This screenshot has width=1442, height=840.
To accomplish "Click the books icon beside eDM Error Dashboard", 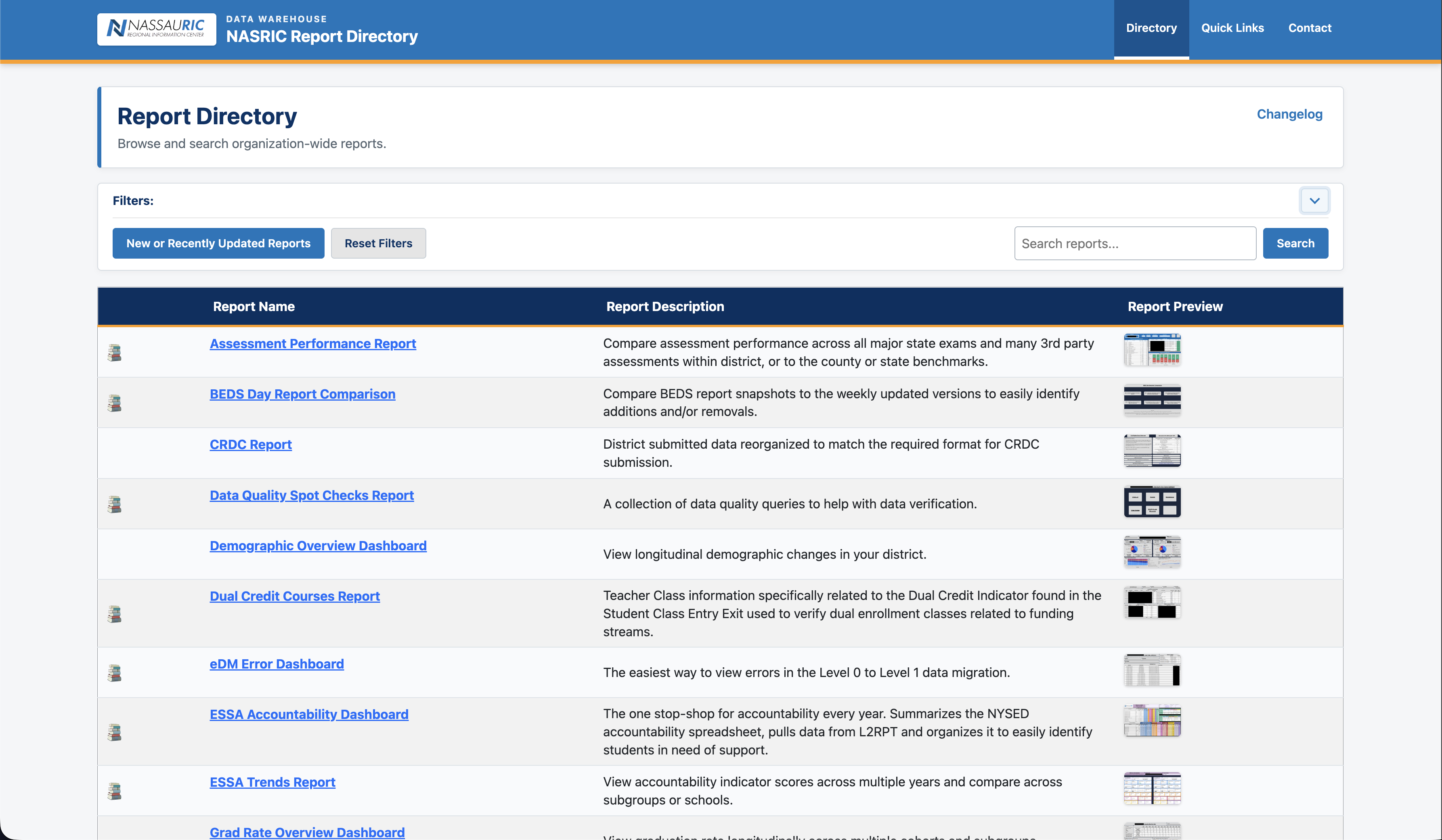I will tap(114, 673).
